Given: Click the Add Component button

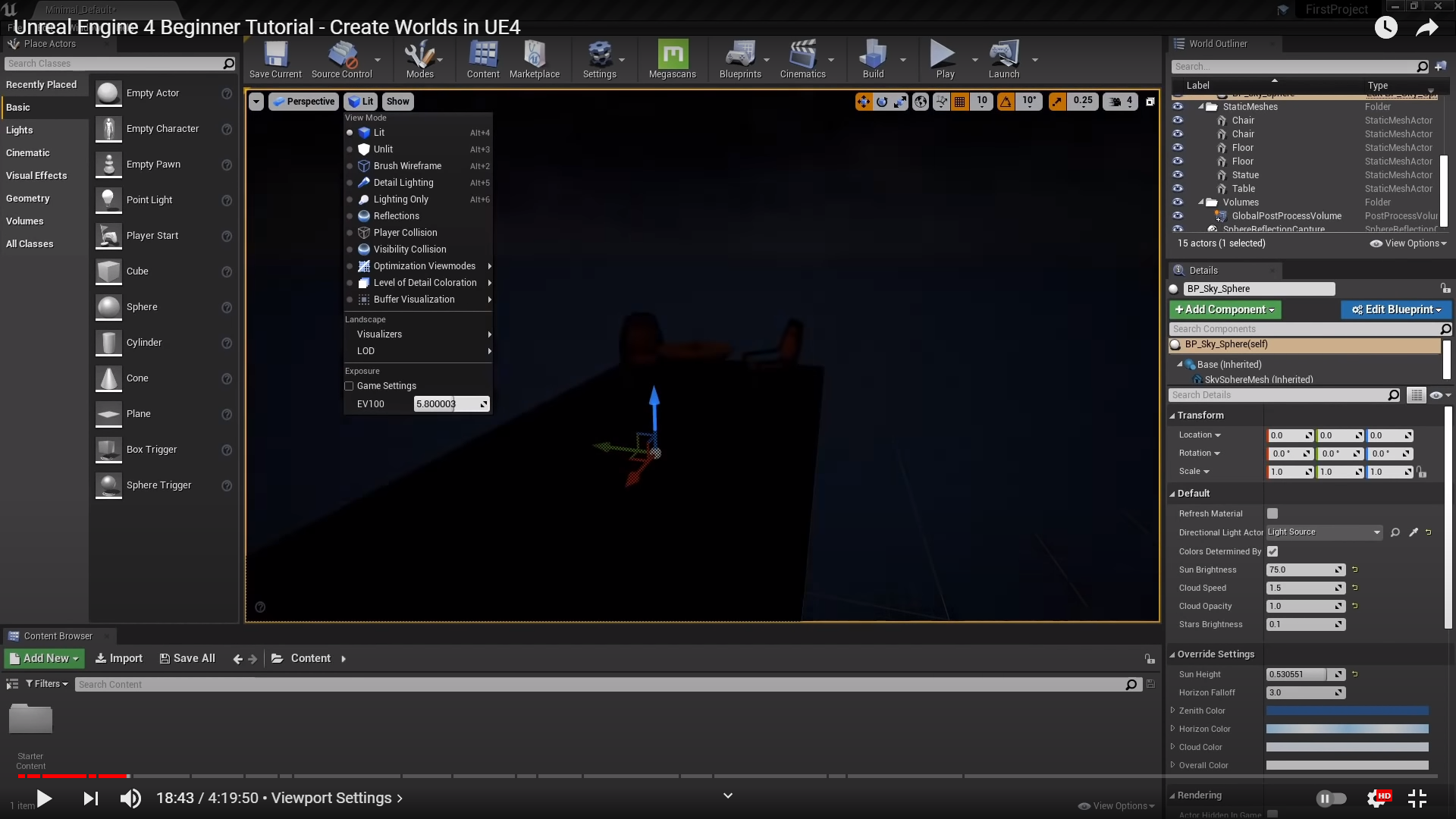Looking at the screenshot, I should (x=1225, y=309).
